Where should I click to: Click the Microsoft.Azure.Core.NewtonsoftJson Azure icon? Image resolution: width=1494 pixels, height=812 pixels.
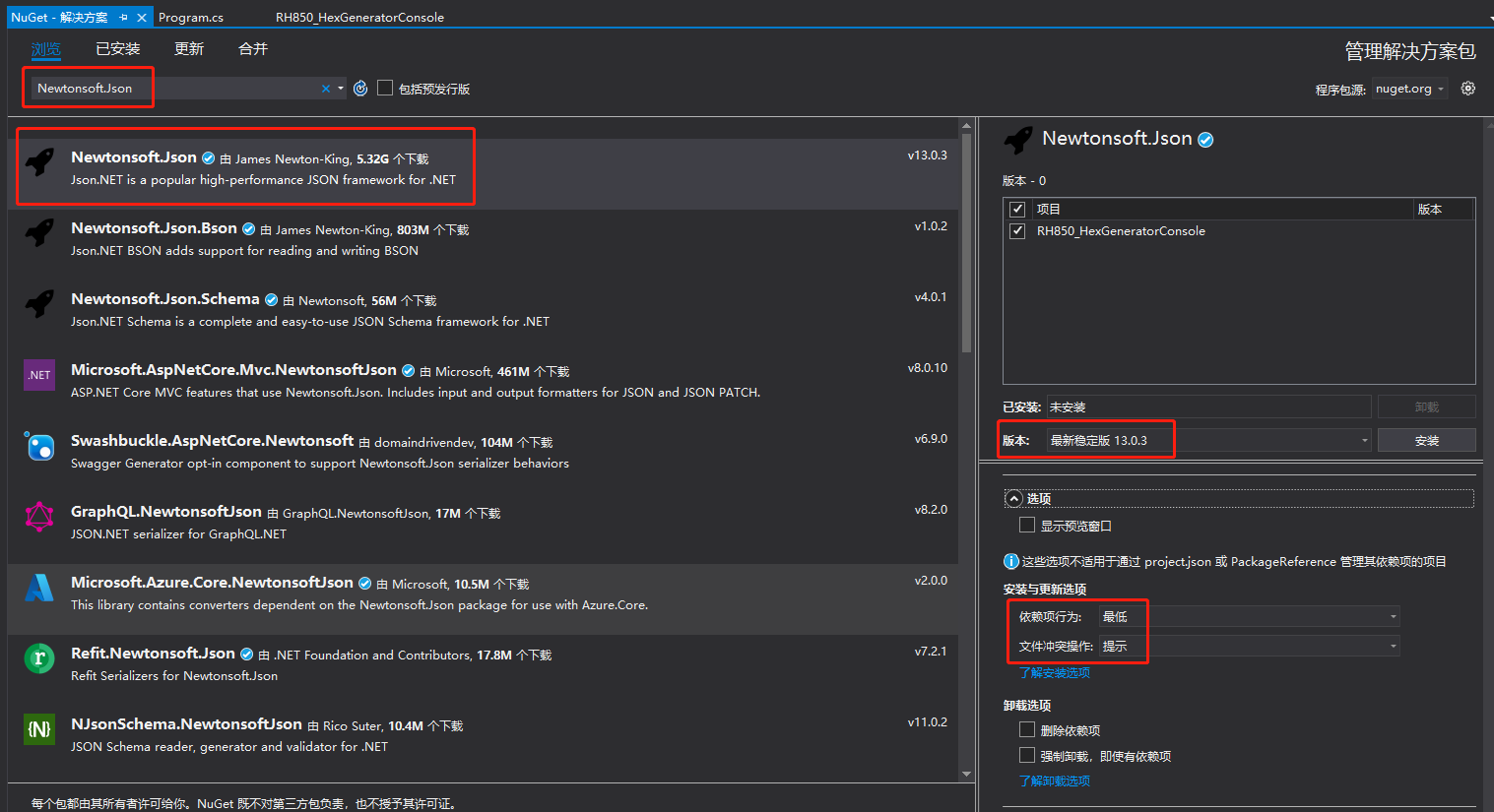[39, 588]
